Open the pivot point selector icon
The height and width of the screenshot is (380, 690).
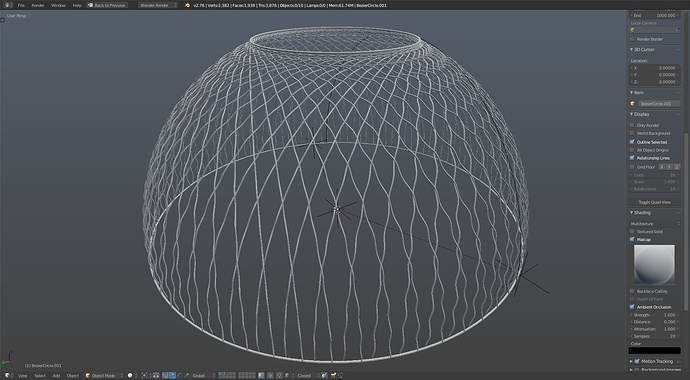pyautogui.click(x=144, y=375)
